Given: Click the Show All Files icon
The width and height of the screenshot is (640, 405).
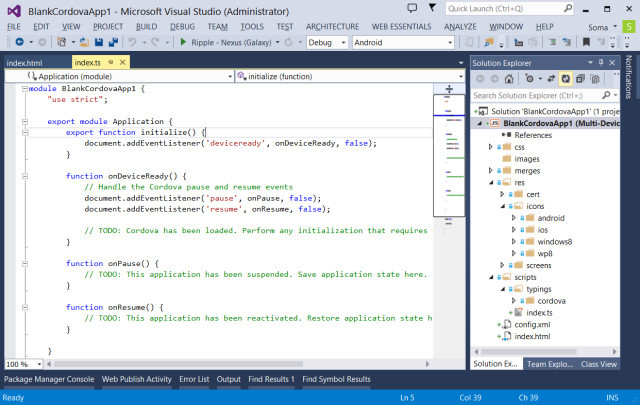Looking at the screenshot, I should [595, 79].
